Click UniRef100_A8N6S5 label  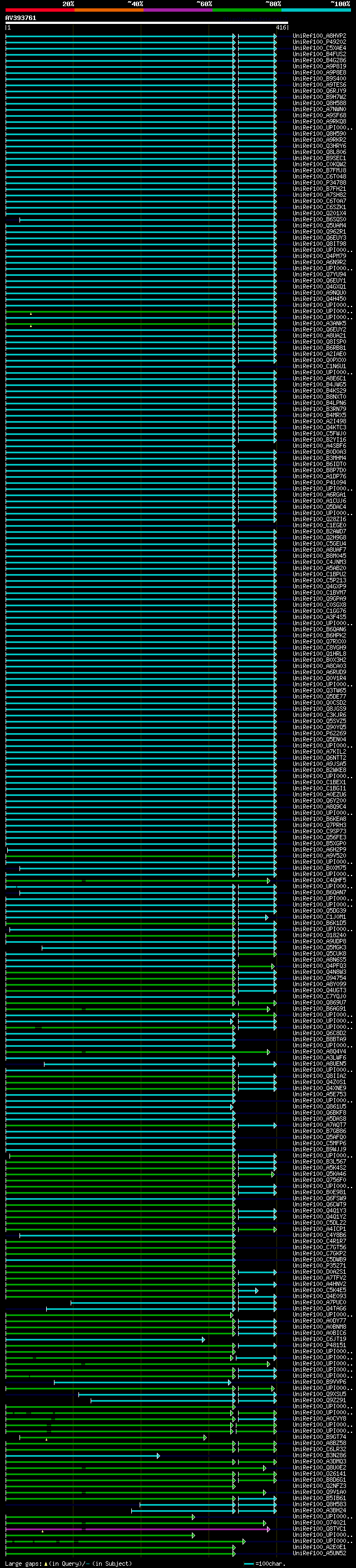click(x=319, y=959)
